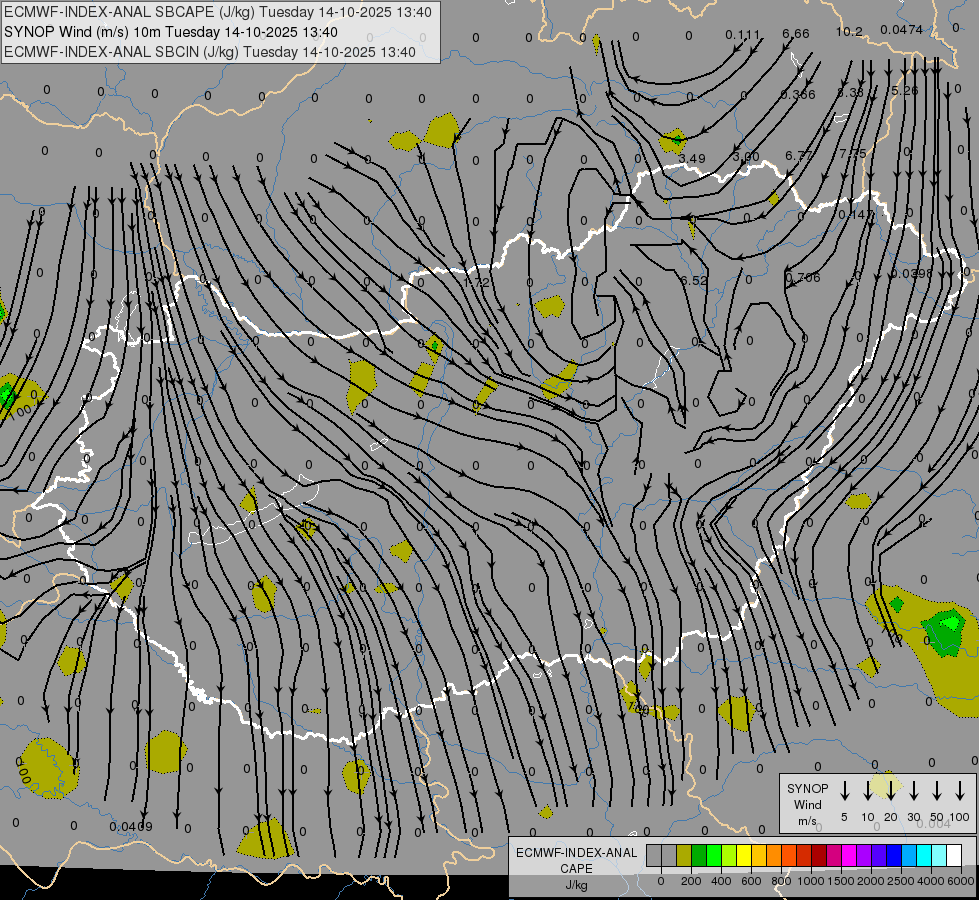The height and width of the screenshot is (900, 979).
Task: Click the 200 tick label on CAPE scale
Action: point(691,881)
